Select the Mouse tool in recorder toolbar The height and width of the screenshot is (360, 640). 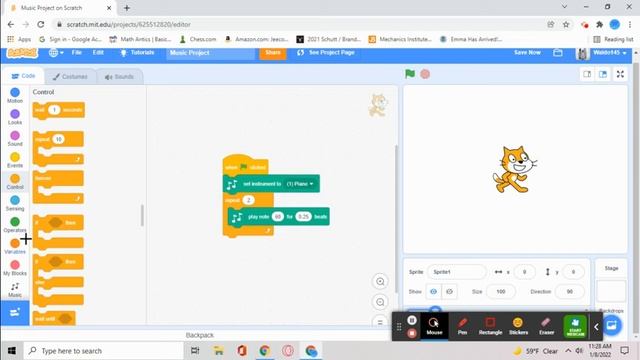(x=434, y=326)
